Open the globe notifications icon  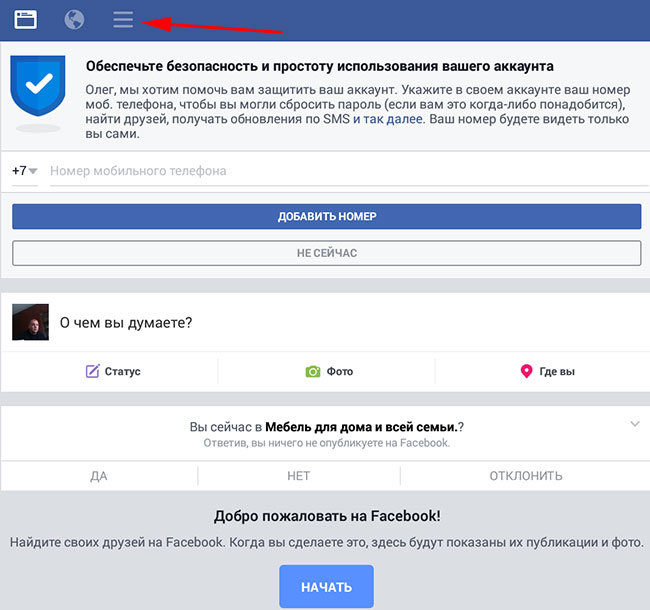click(74, 19)
